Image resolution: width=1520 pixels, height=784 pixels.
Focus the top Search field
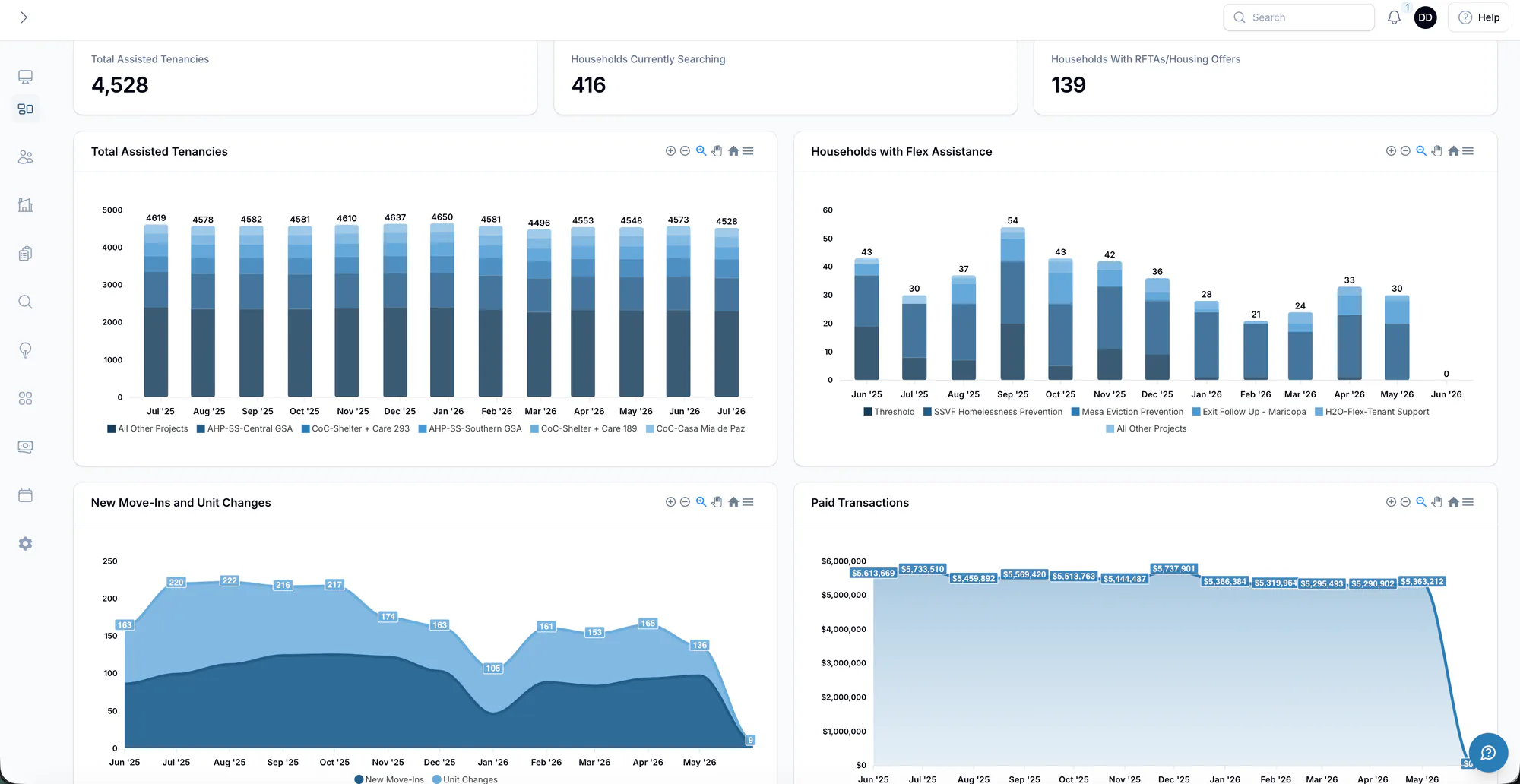(x=1299, y=17)
